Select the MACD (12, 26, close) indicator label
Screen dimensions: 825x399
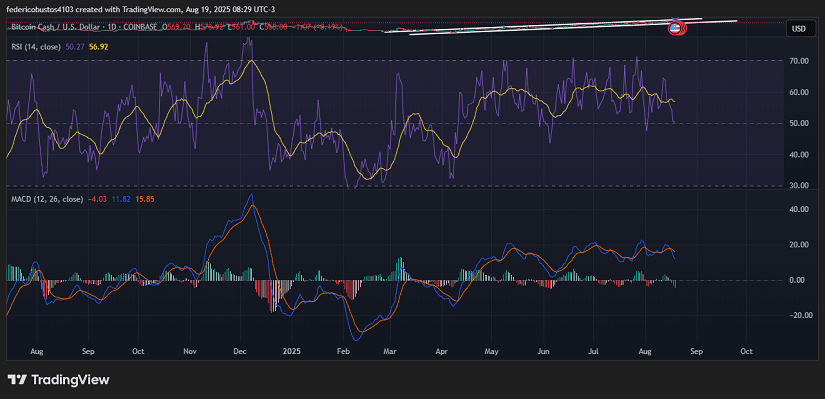click(x=47, y=199)
